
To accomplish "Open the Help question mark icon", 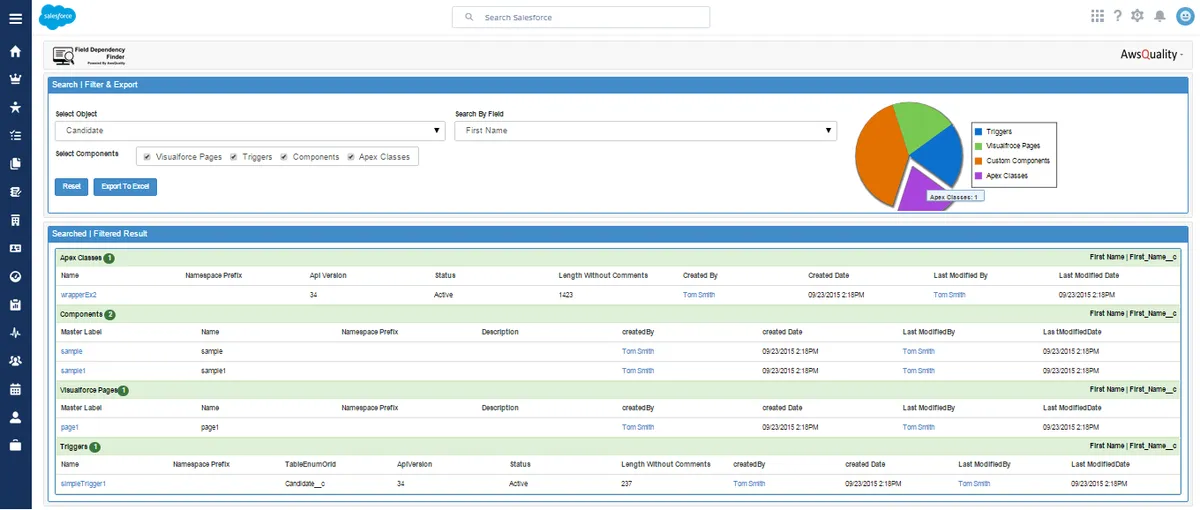I will click(x=1118, y=16).
